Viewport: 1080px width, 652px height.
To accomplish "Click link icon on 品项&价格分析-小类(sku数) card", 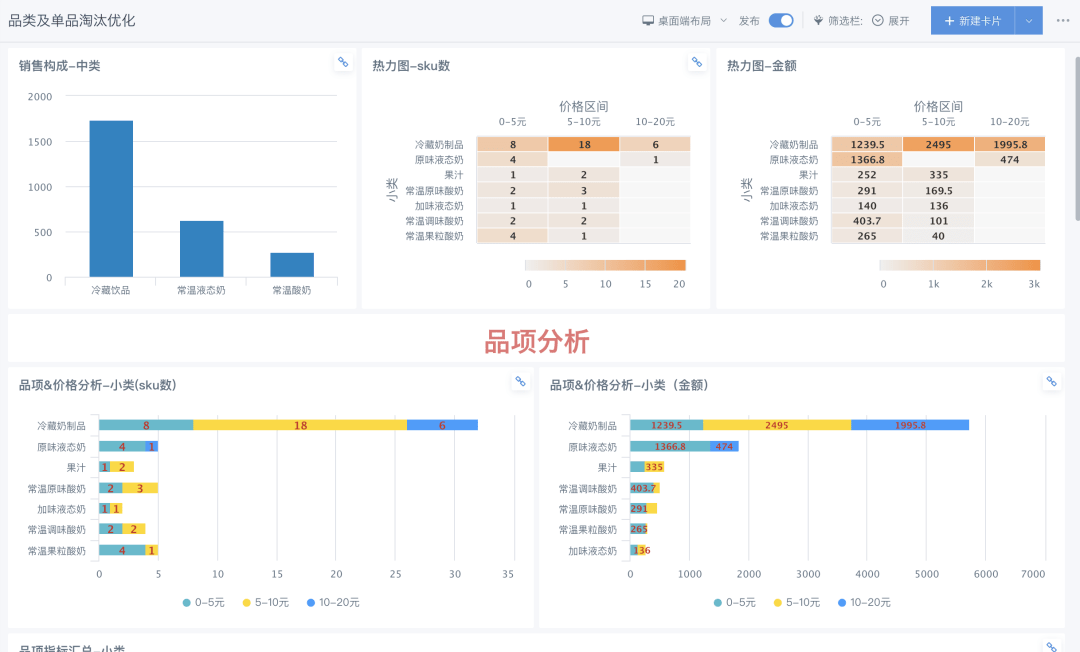I will 520,381.
